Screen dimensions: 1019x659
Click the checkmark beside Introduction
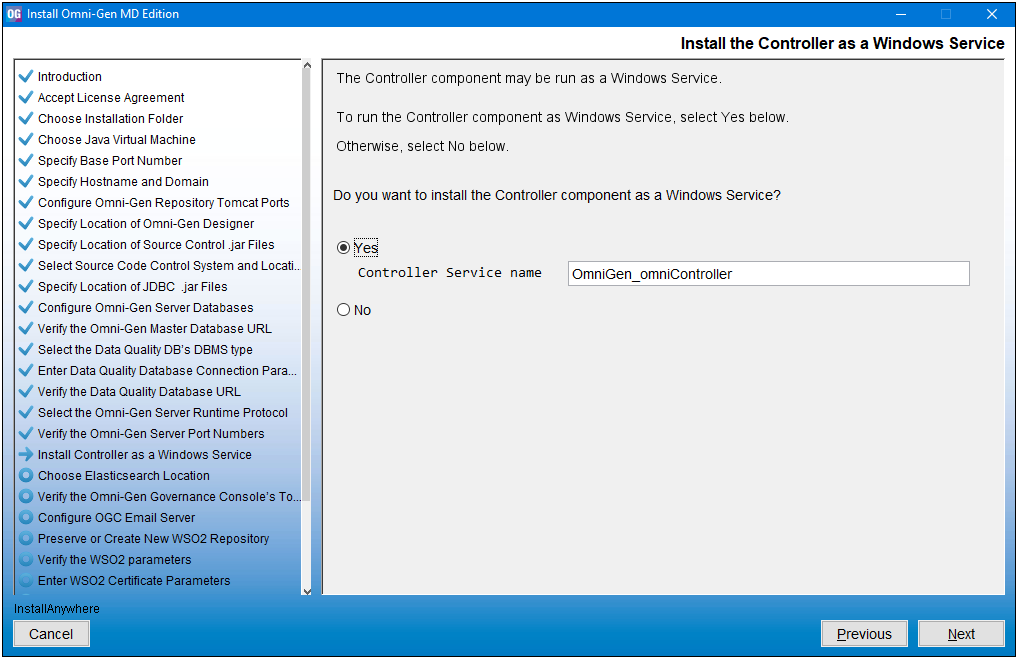[25, 76]
